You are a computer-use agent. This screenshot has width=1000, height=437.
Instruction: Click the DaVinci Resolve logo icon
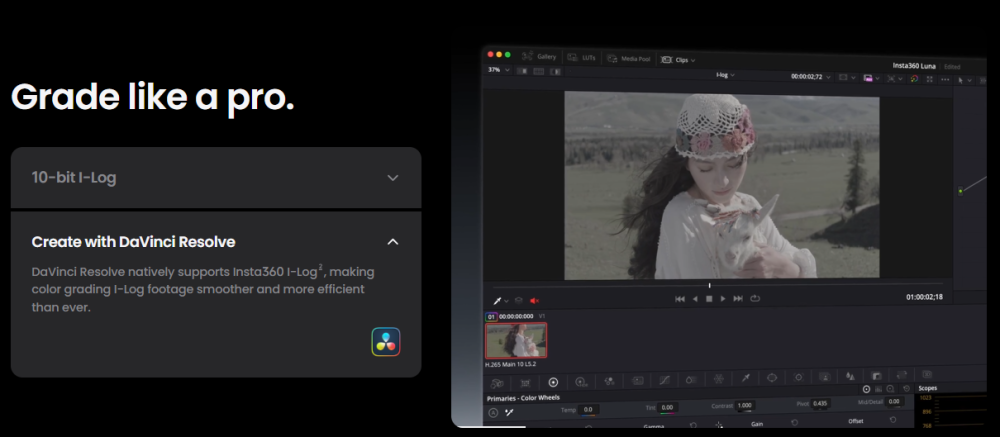(386, 341)
